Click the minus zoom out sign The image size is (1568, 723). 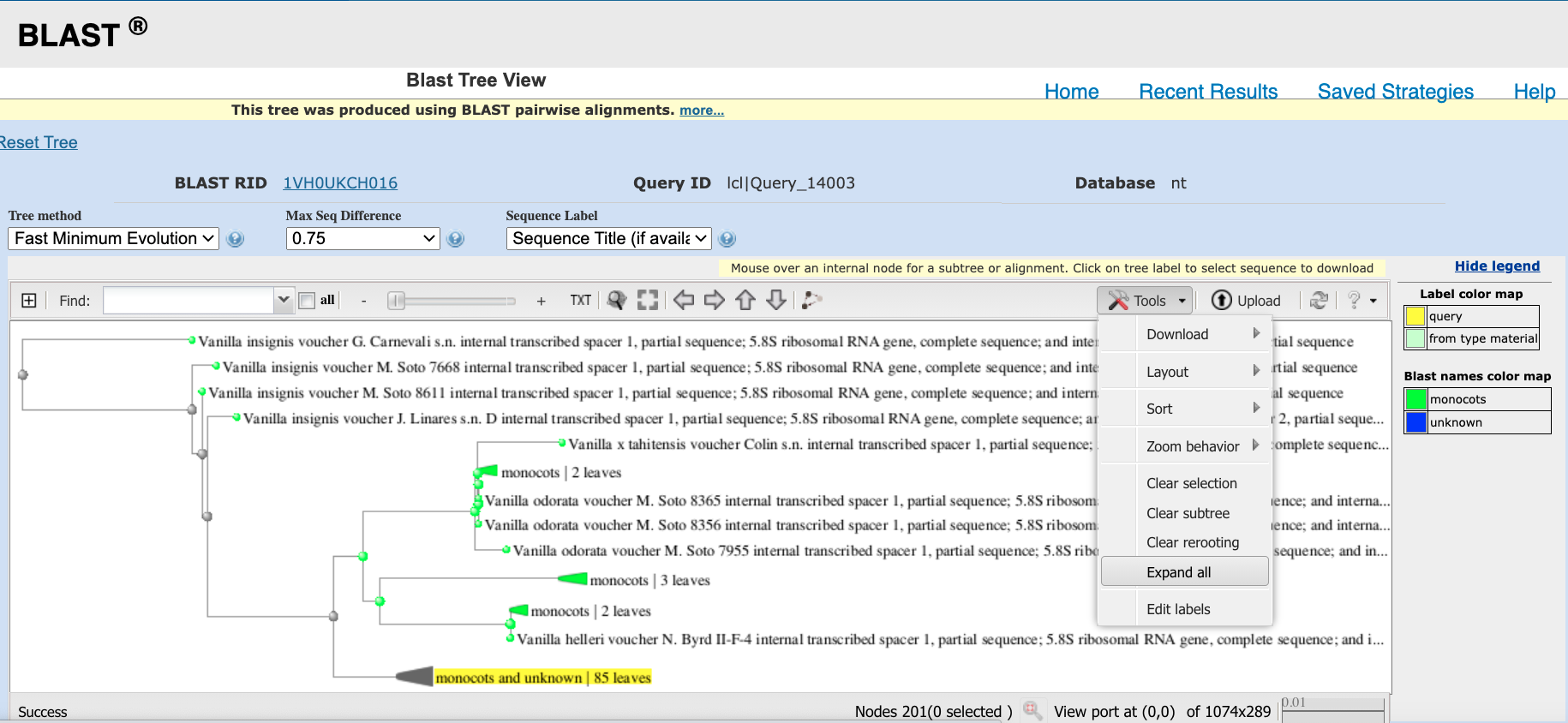pyautogui.click(x=364, y=302)
